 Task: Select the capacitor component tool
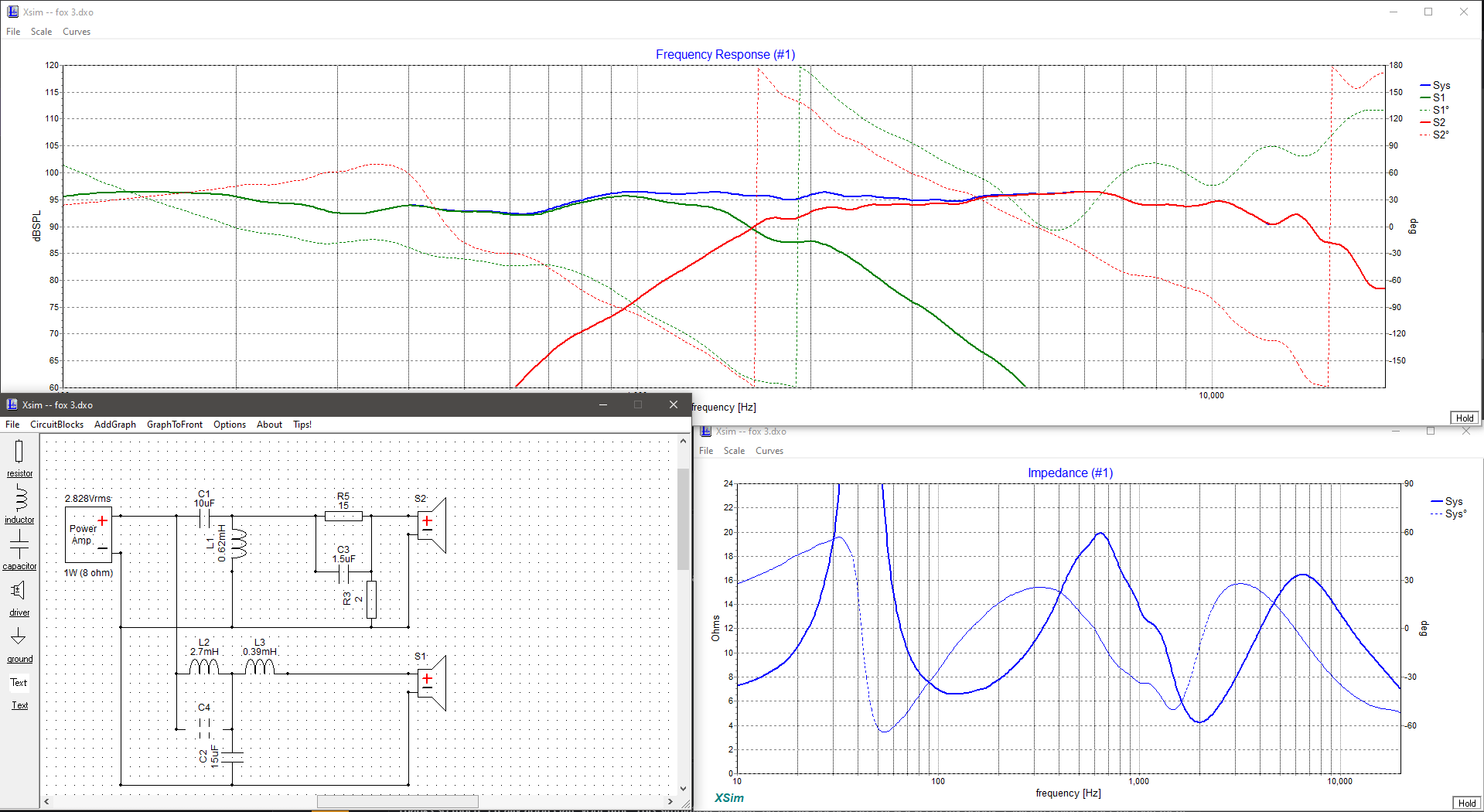coord(19,551)
